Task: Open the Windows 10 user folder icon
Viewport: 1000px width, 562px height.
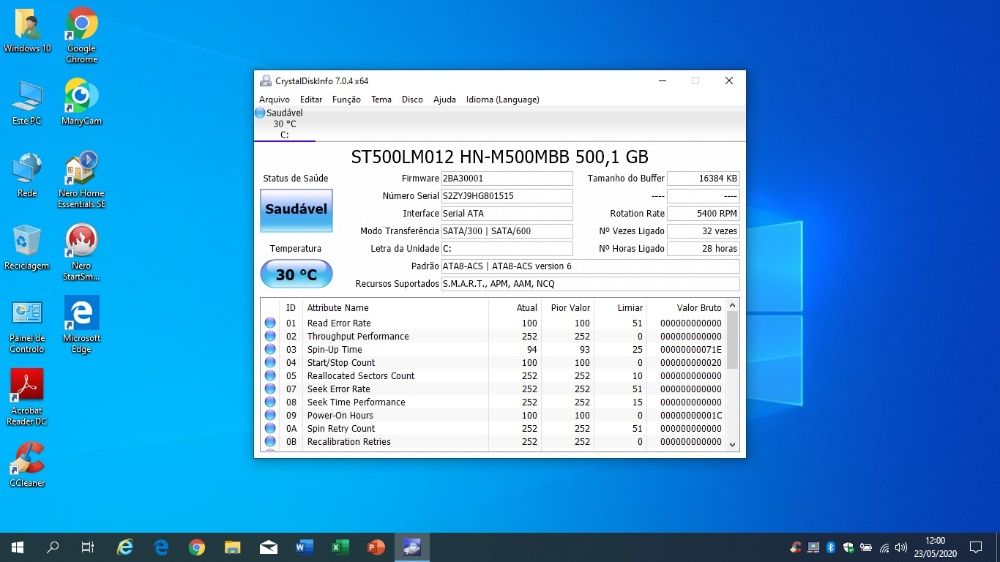Action: 27,30
